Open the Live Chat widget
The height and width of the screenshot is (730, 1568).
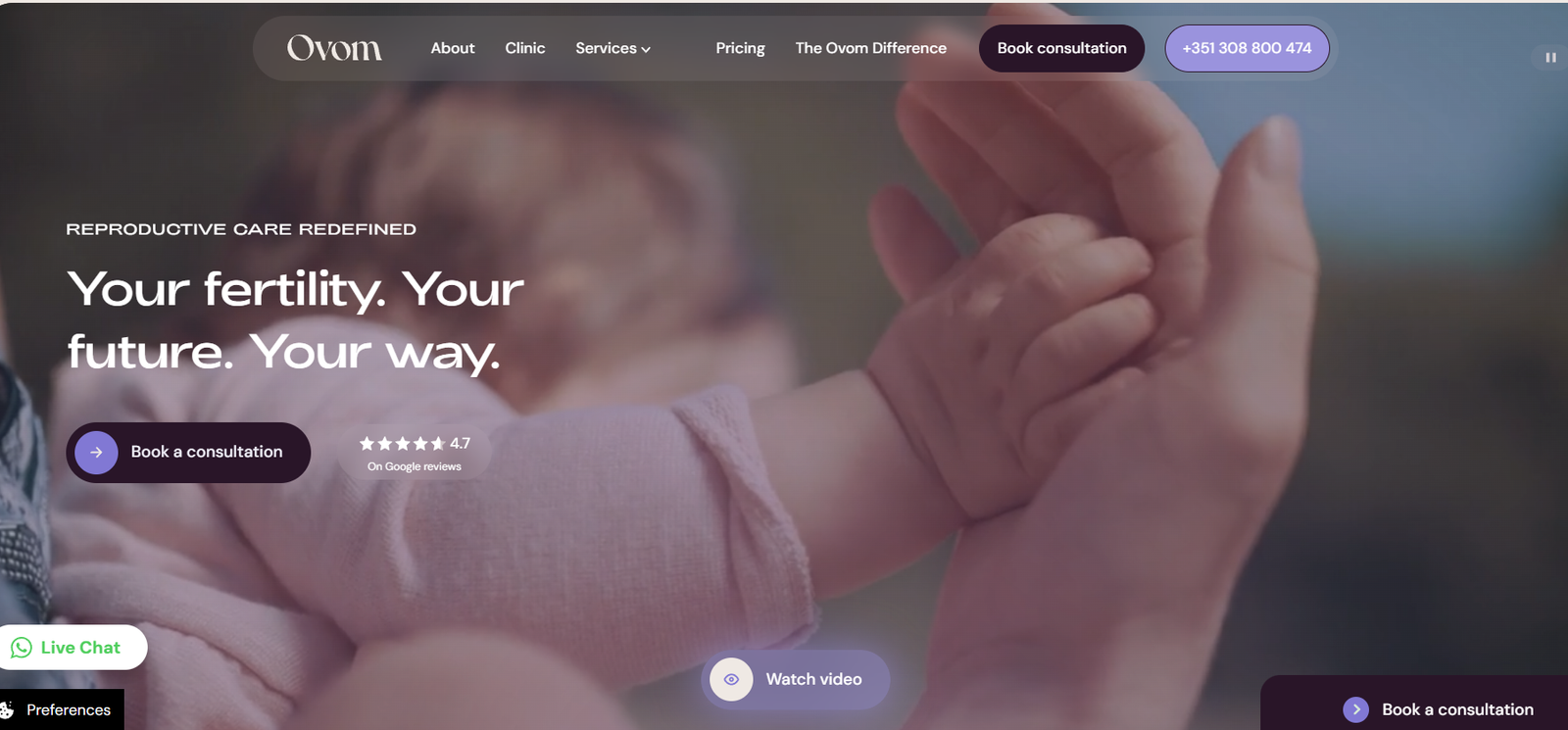(x=72, y=648)
